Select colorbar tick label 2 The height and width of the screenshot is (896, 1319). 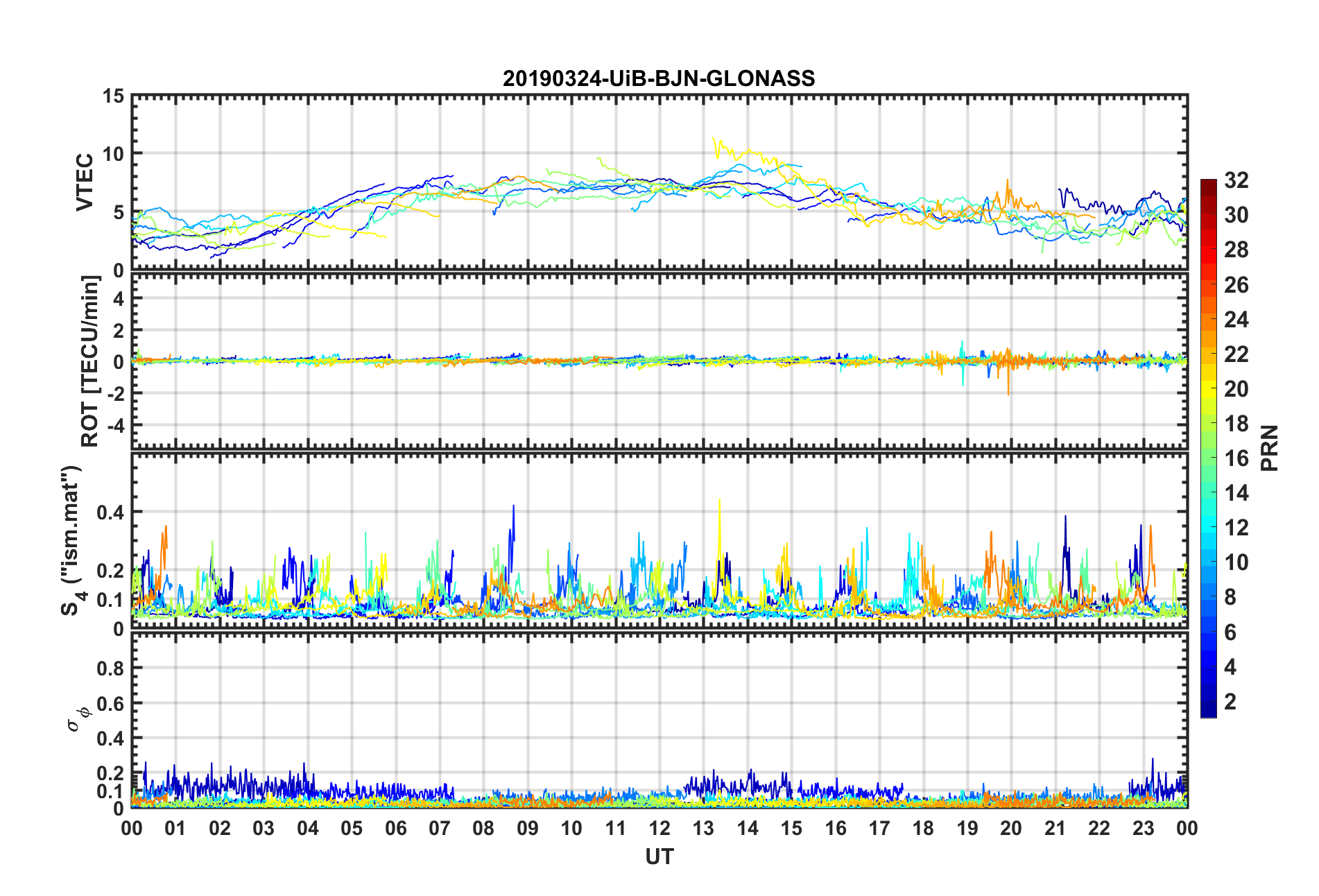[x=1230, y=701]
